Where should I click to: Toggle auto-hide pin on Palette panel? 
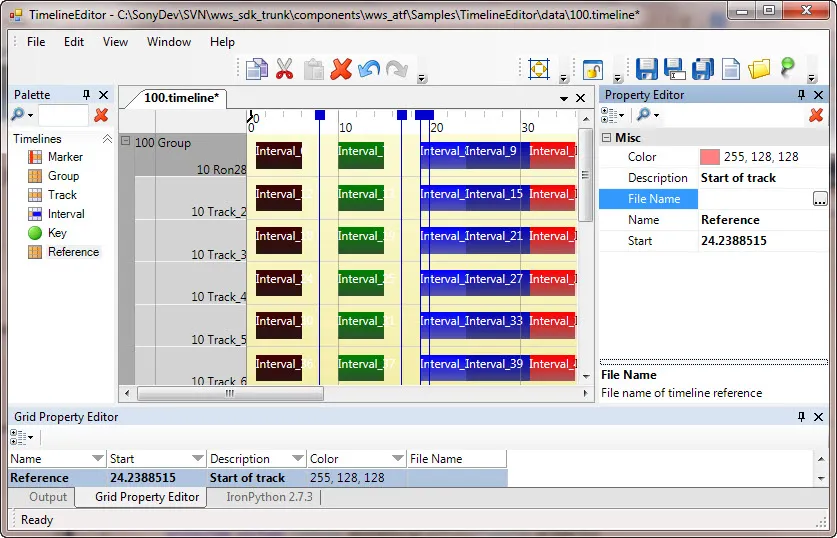(x=86, y=95)
